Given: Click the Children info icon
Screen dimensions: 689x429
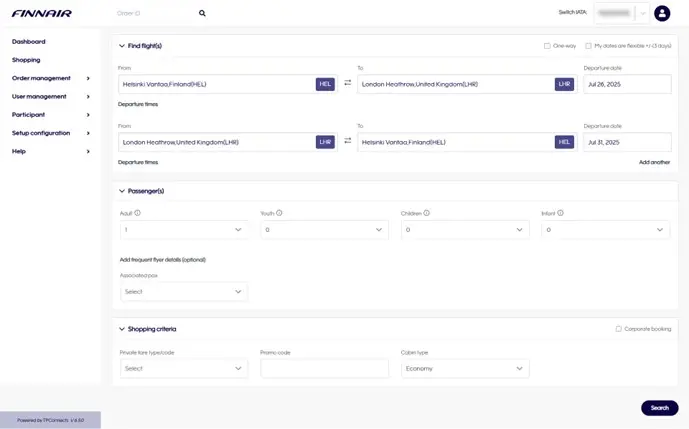Looking at the screenshot, I should click(x=427, y=213).
